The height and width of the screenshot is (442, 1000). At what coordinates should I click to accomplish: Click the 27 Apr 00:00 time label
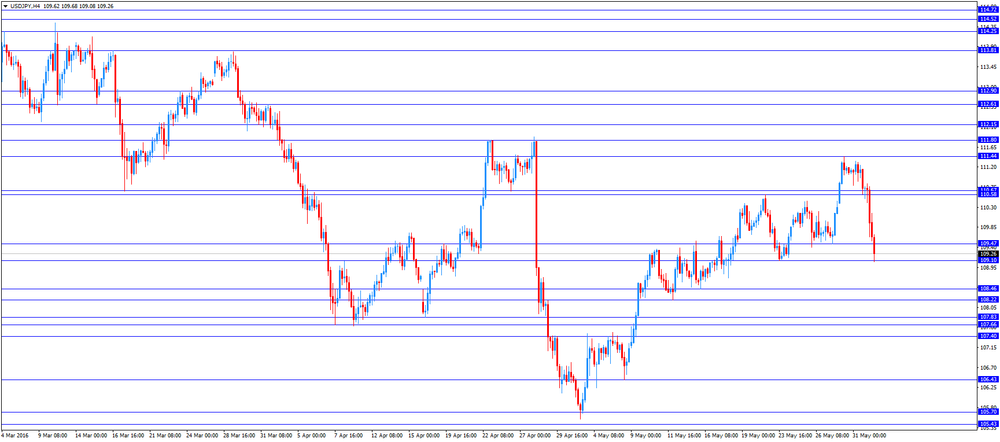pyautogui.click(x=534, y=436)
